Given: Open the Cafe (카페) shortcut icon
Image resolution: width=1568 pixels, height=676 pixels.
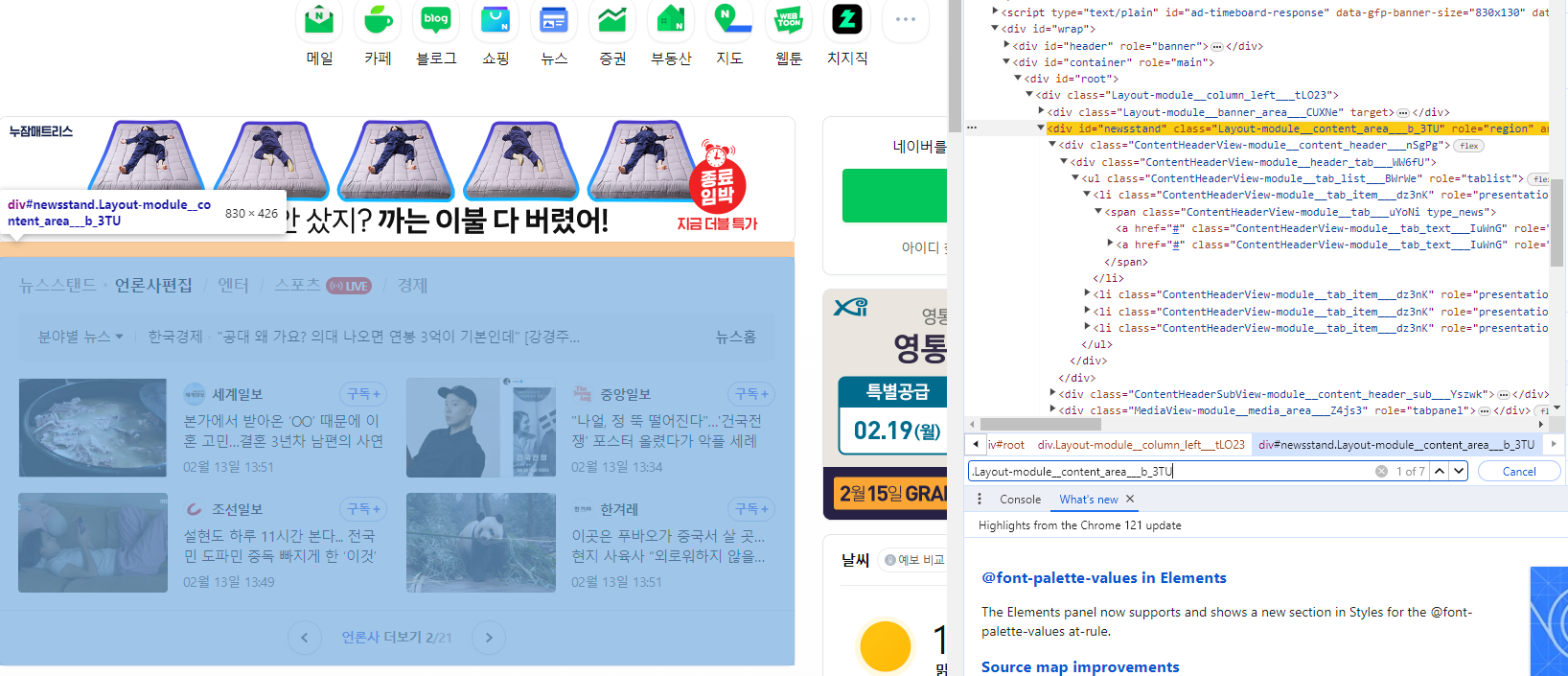Looking at the screenshot, I should [378, 19].
